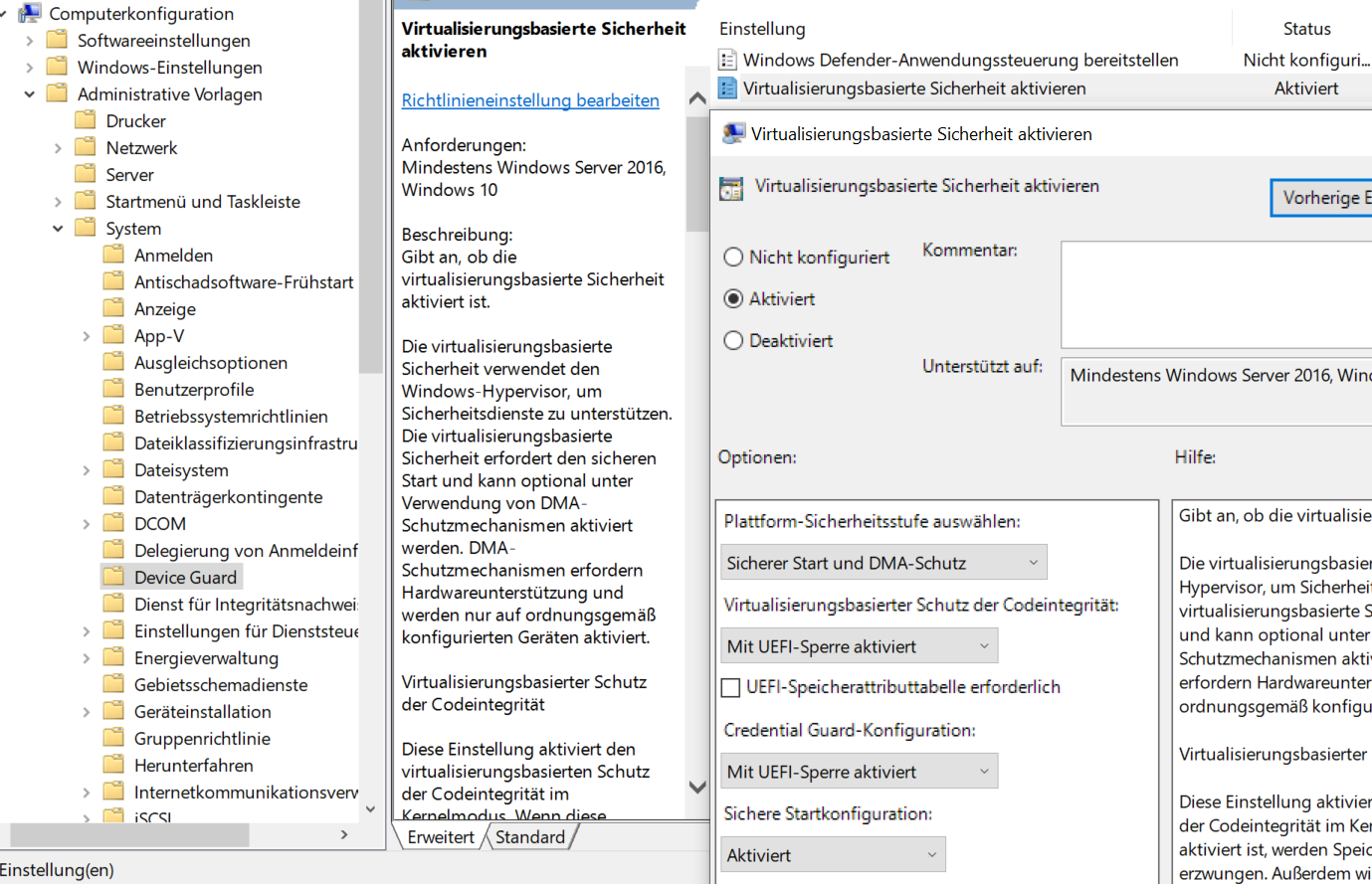1372x884 pixels.
Task: Select the Deaktiviert radio button
Action: [733, 340]
